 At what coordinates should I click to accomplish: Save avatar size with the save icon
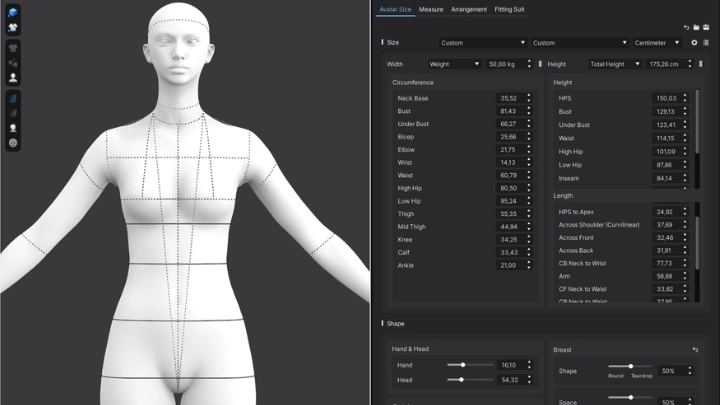[x=706, y=28]
